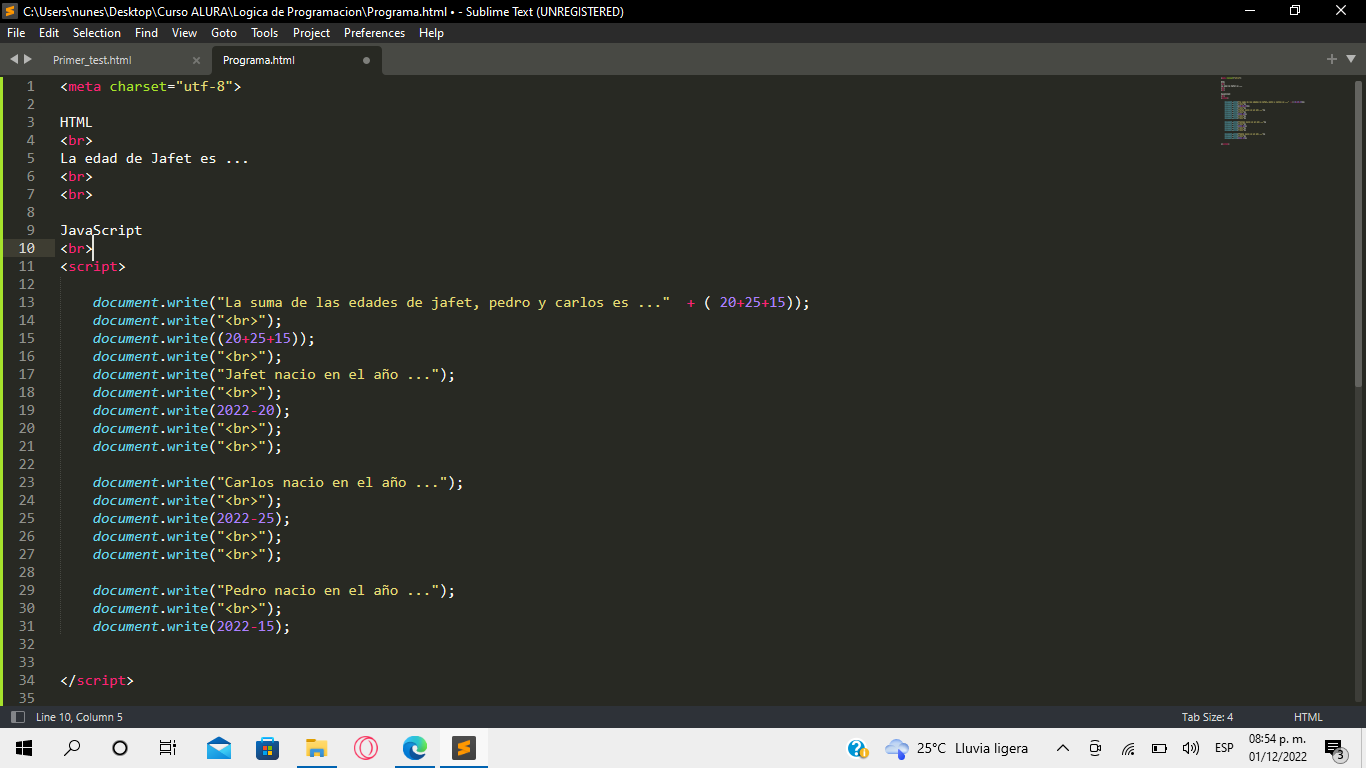Open the Windows Start menu
The height and width of the screenshot is (768, 1366).
24,748
